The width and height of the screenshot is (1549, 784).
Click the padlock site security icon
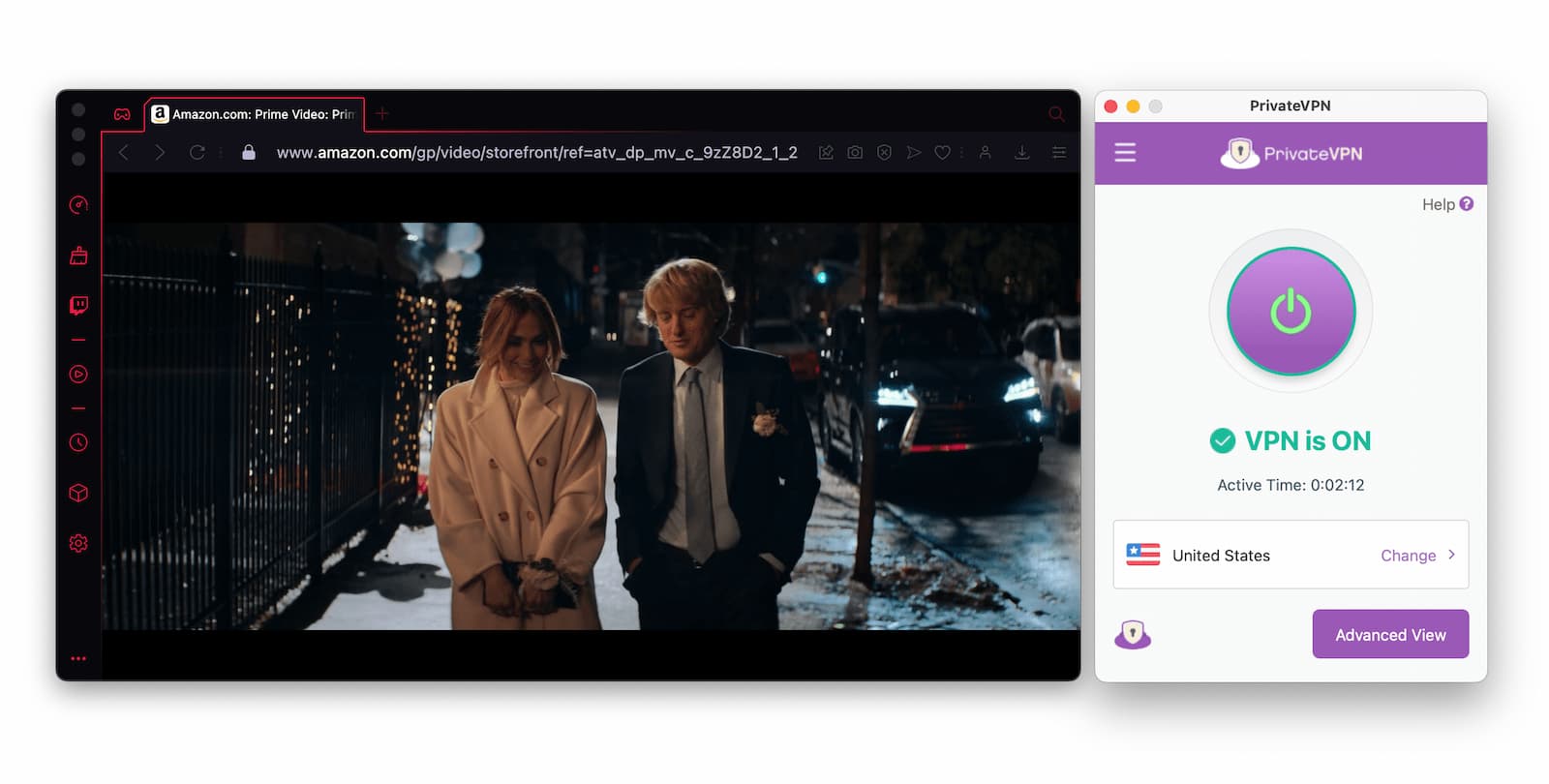pyautogui.click(x=249, y=153)
